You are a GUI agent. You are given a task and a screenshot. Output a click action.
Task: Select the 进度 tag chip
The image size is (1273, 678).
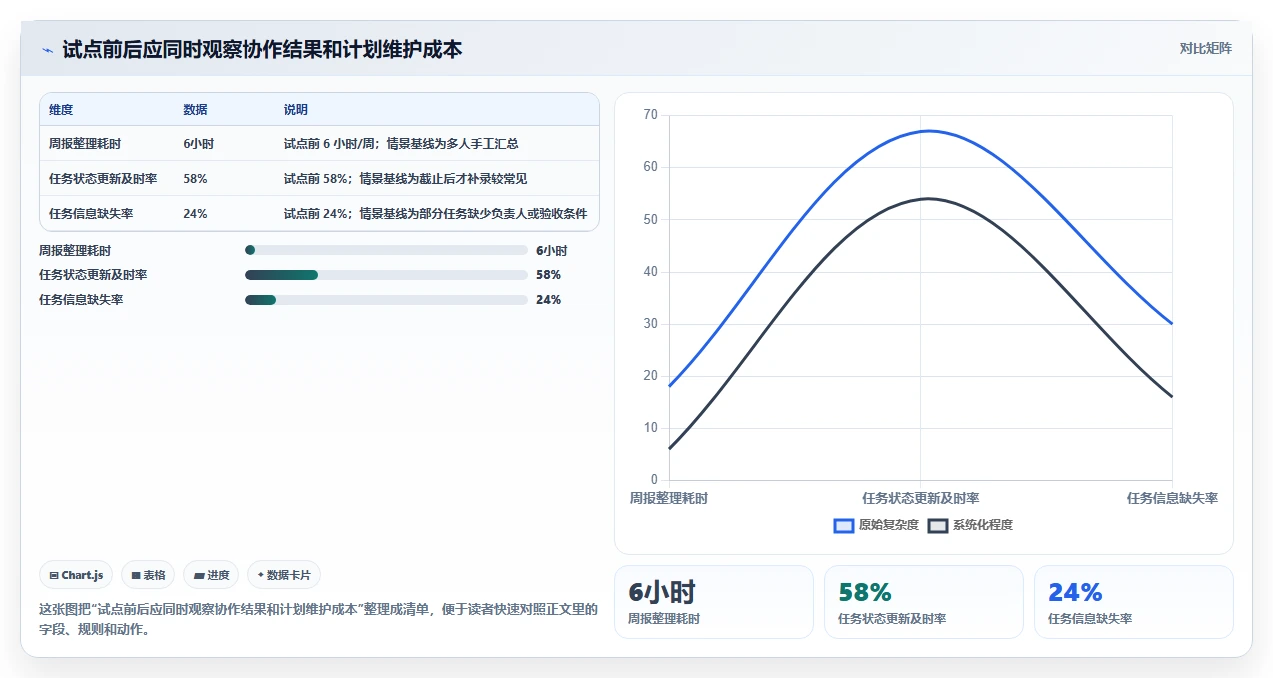point(211,575)
